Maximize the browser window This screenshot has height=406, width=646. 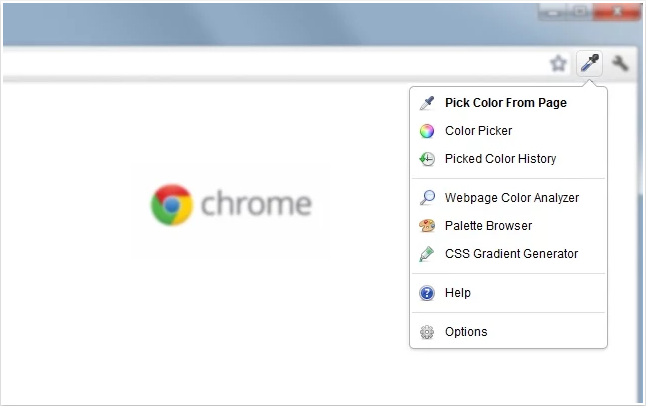[580, 12]
